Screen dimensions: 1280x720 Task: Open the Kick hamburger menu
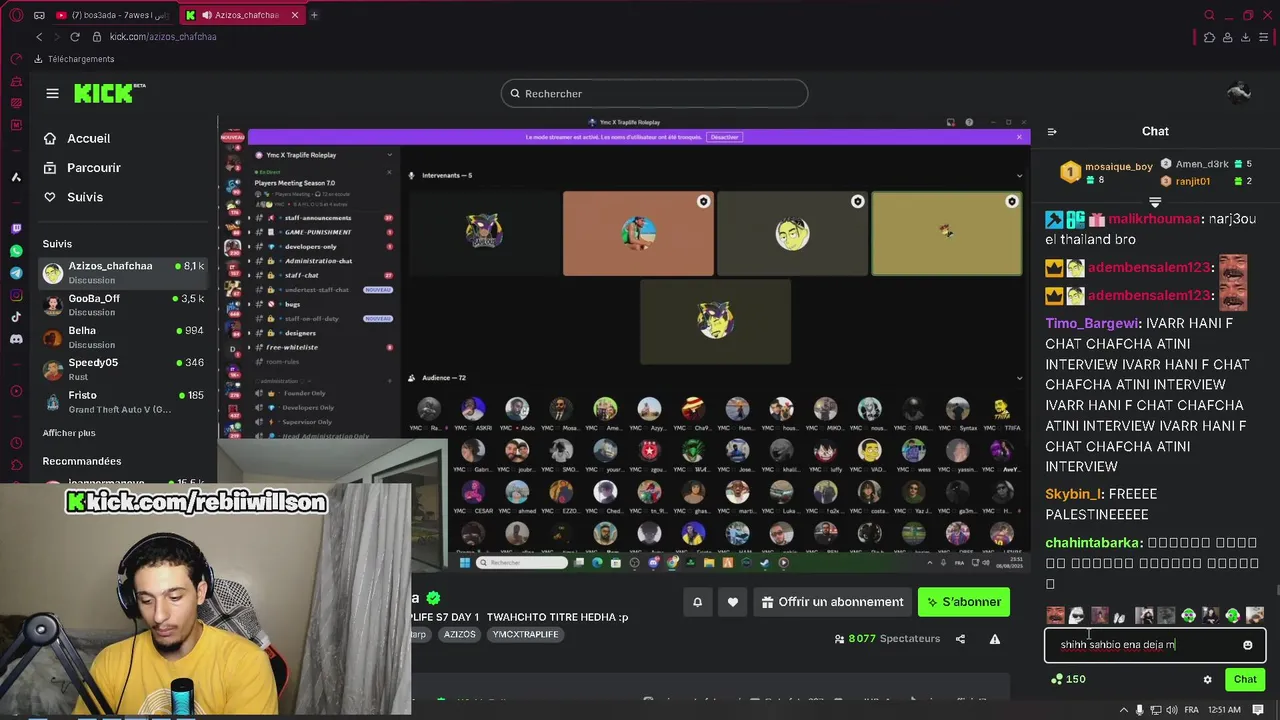(52, 93)
